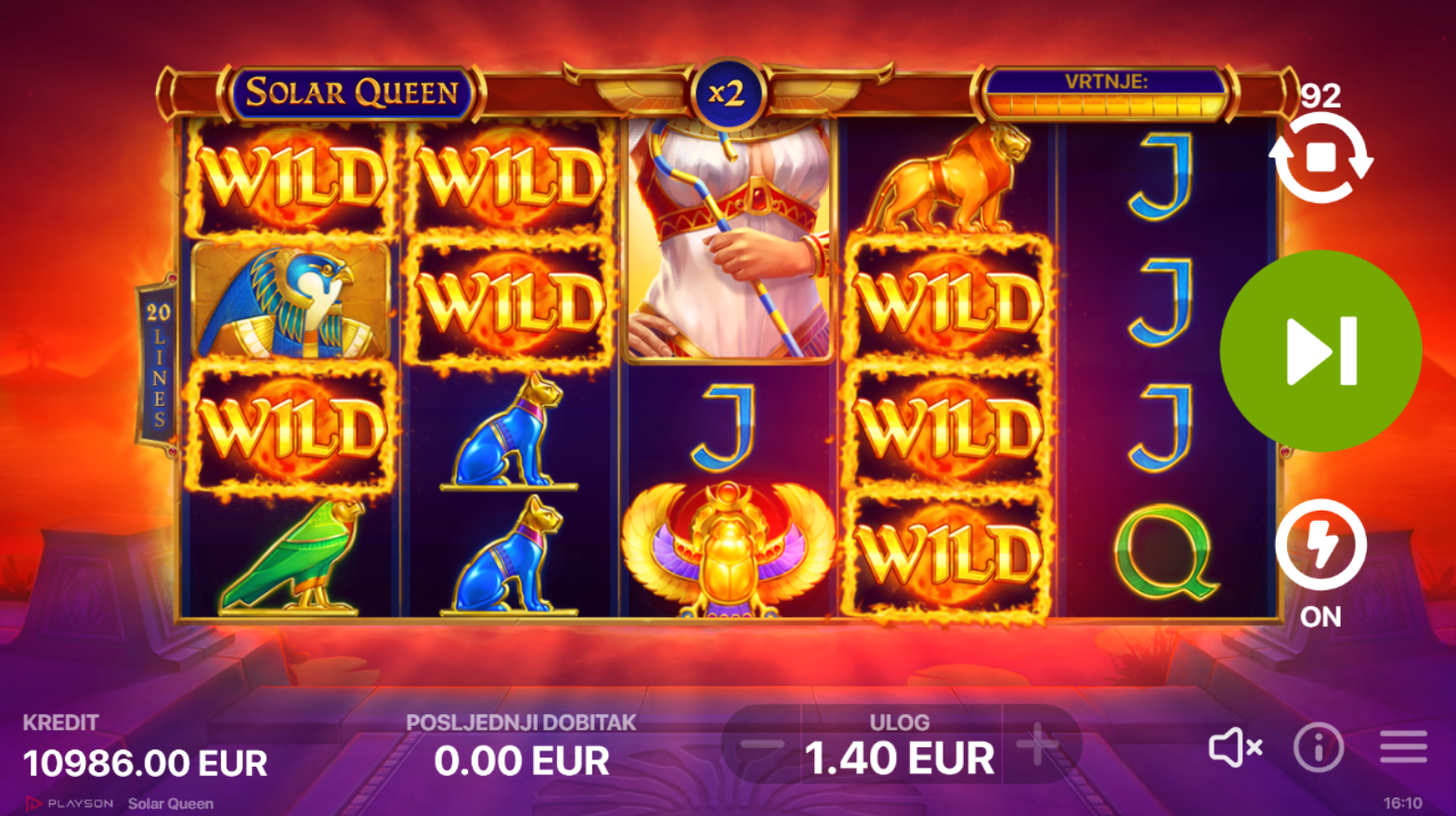Screen dimensions: 1456x816
Task: Click the Solar Queen logo banner
Action: click(351, 93)
